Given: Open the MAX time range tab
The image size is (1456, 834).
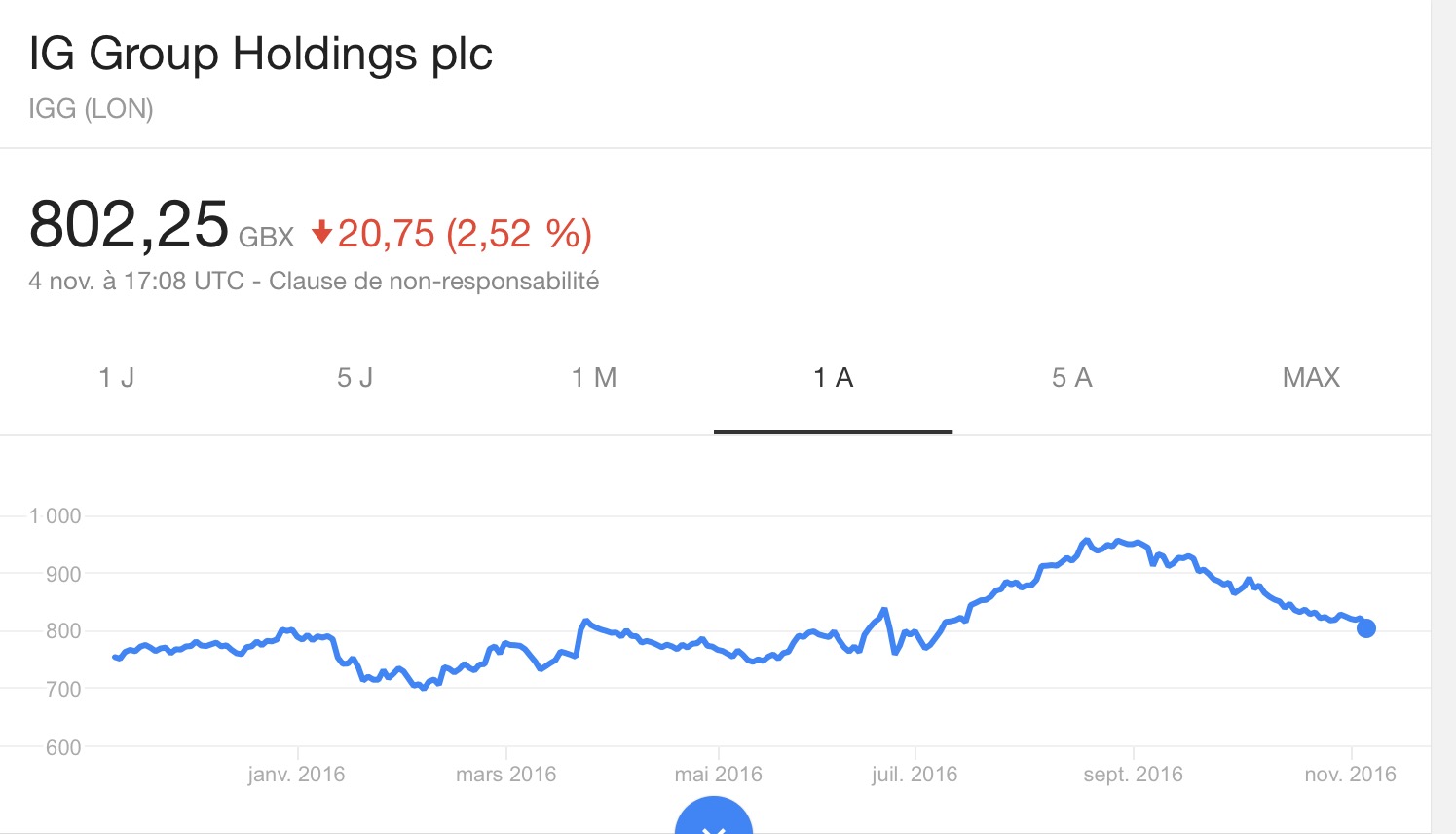Looking at the screenshot, I should pos(1311,378).
